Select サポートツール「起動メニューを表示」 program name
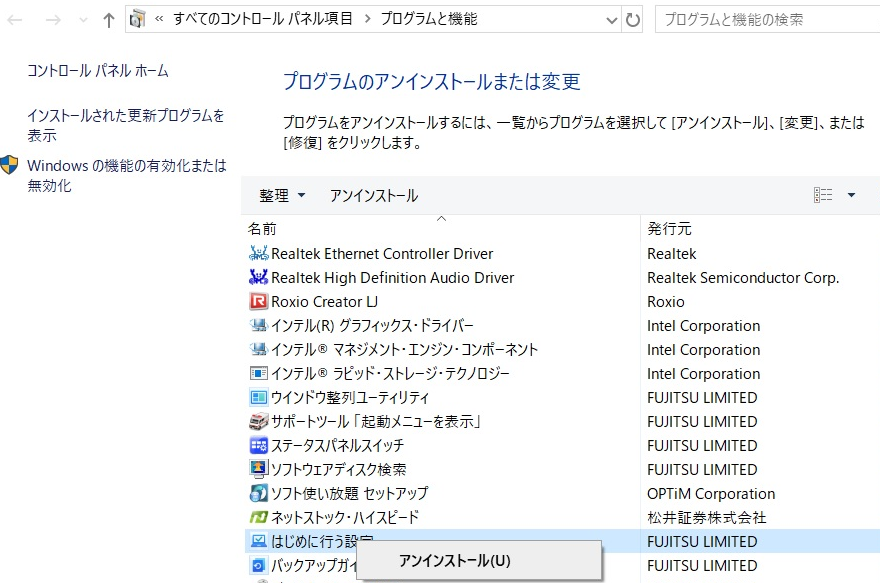880x583 pixels. tap(375, 421)
